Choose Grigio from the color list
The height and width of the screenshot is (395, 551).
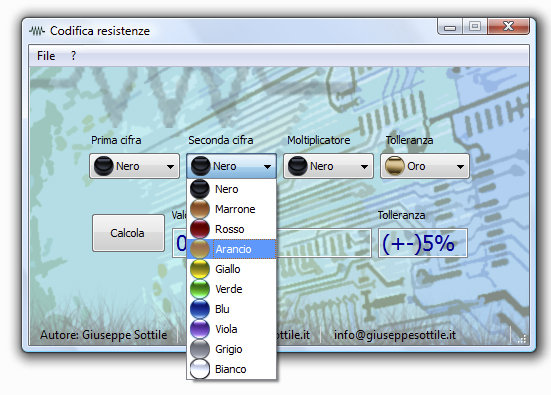[232, 349]
